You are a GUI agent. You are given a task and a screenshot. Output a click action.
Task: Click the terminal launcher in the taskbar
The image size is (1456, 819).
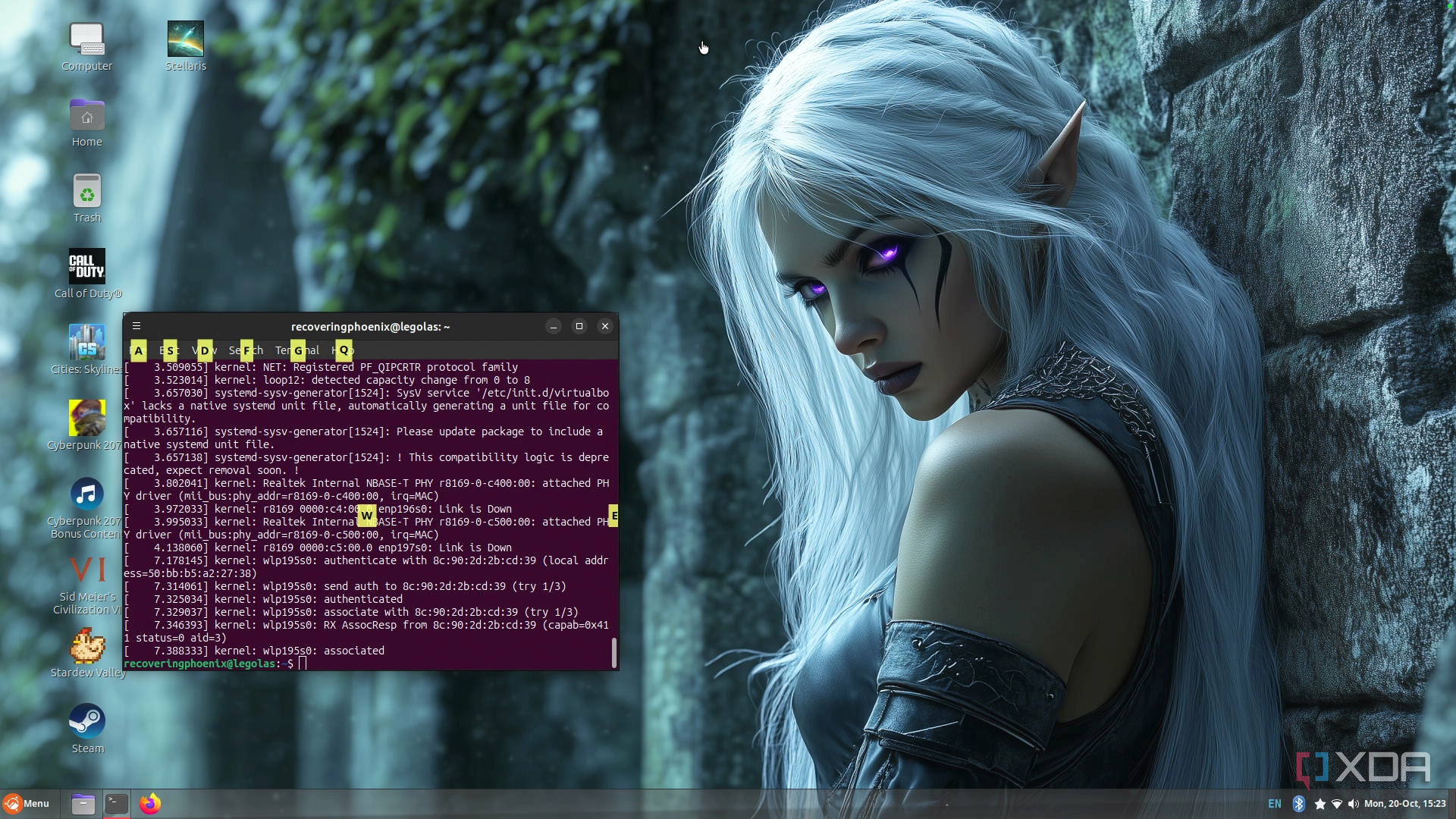[x=116, y=804]
